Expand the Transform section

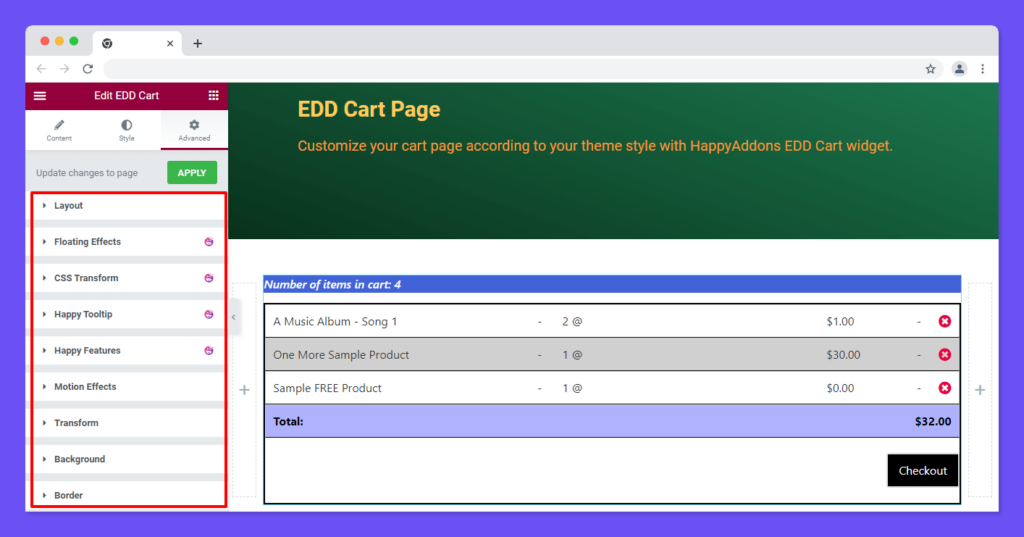coord(128,423)
